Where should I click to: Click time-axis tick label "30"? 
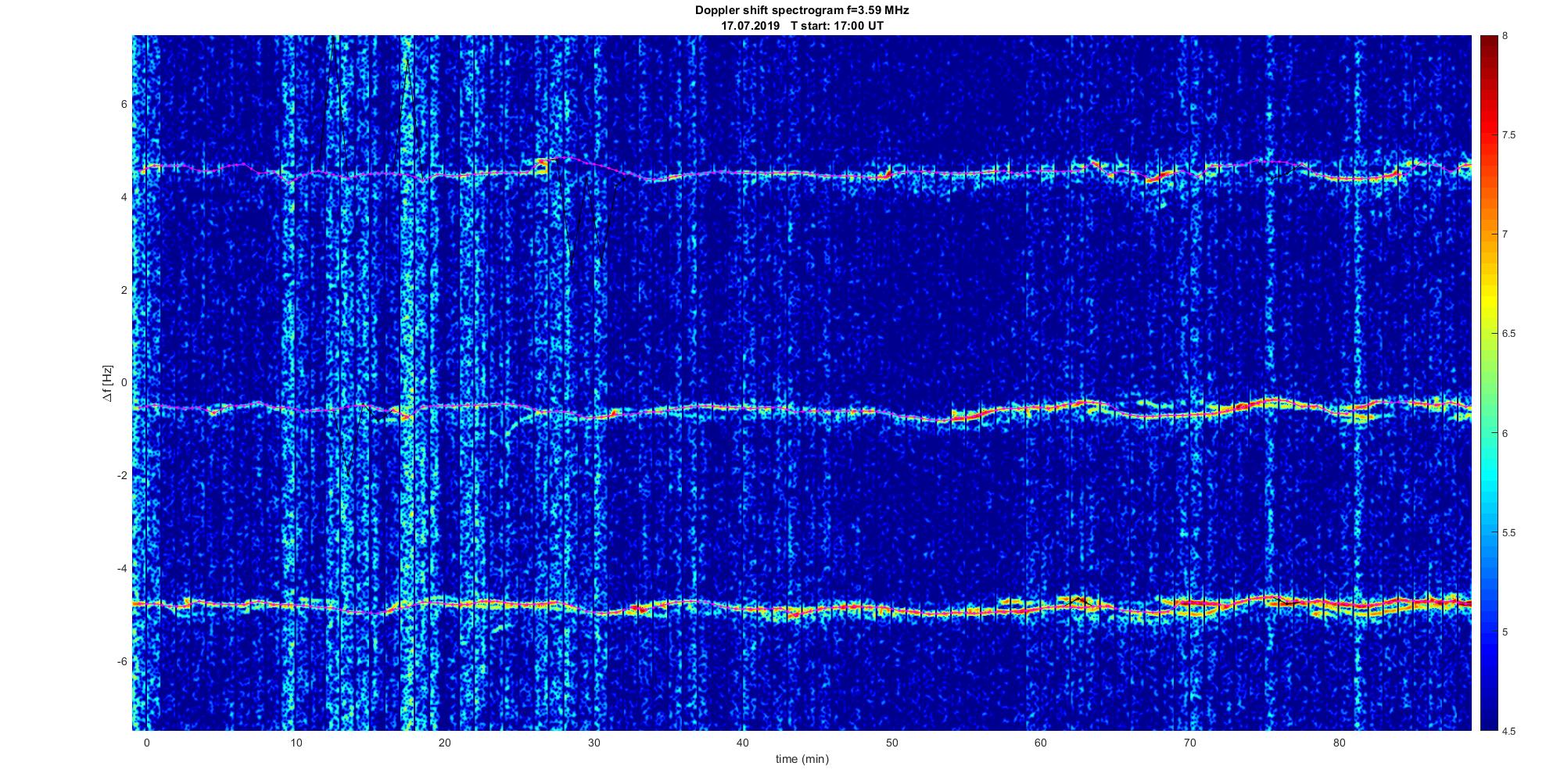(x=594, y=743)
